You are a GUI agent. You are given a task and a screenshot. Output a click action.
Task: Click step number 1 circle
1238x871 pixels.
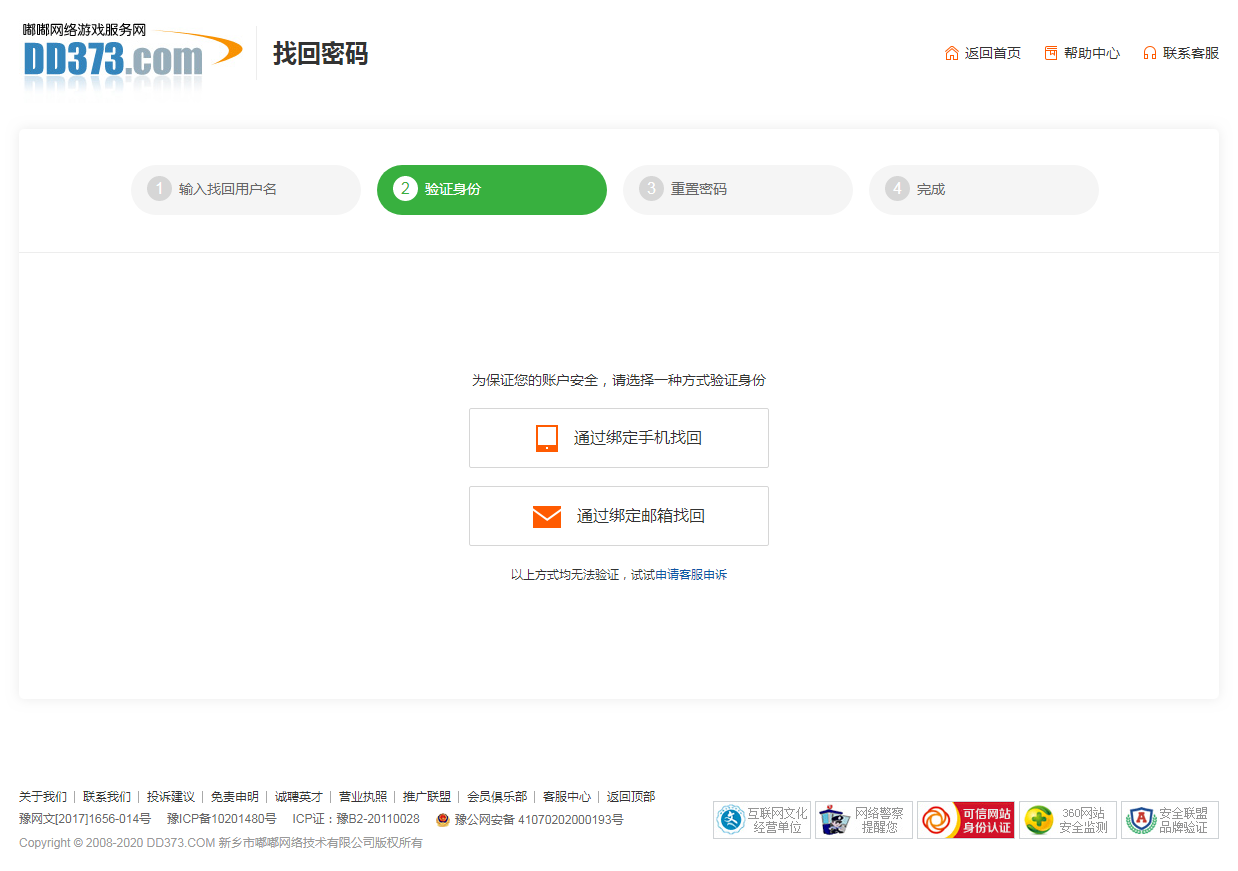(x=159, y=188)
